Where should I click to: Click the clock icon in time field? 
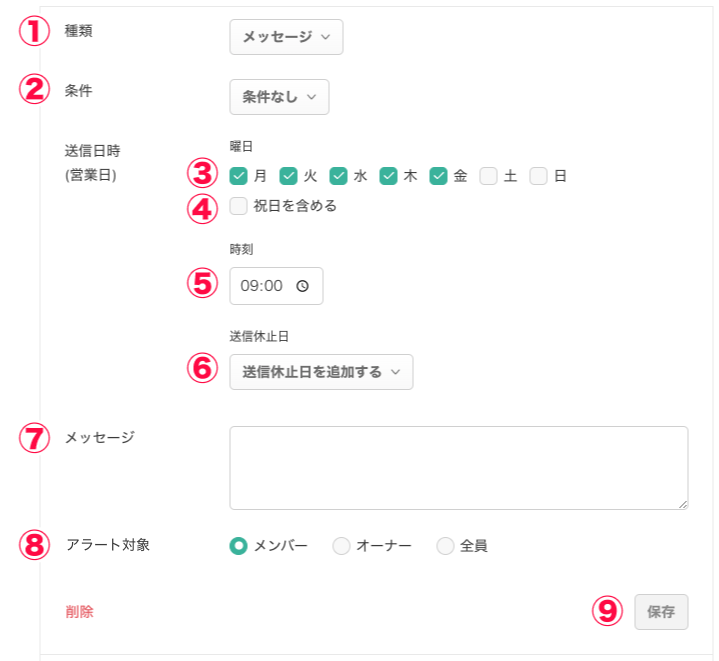[303, 286]
